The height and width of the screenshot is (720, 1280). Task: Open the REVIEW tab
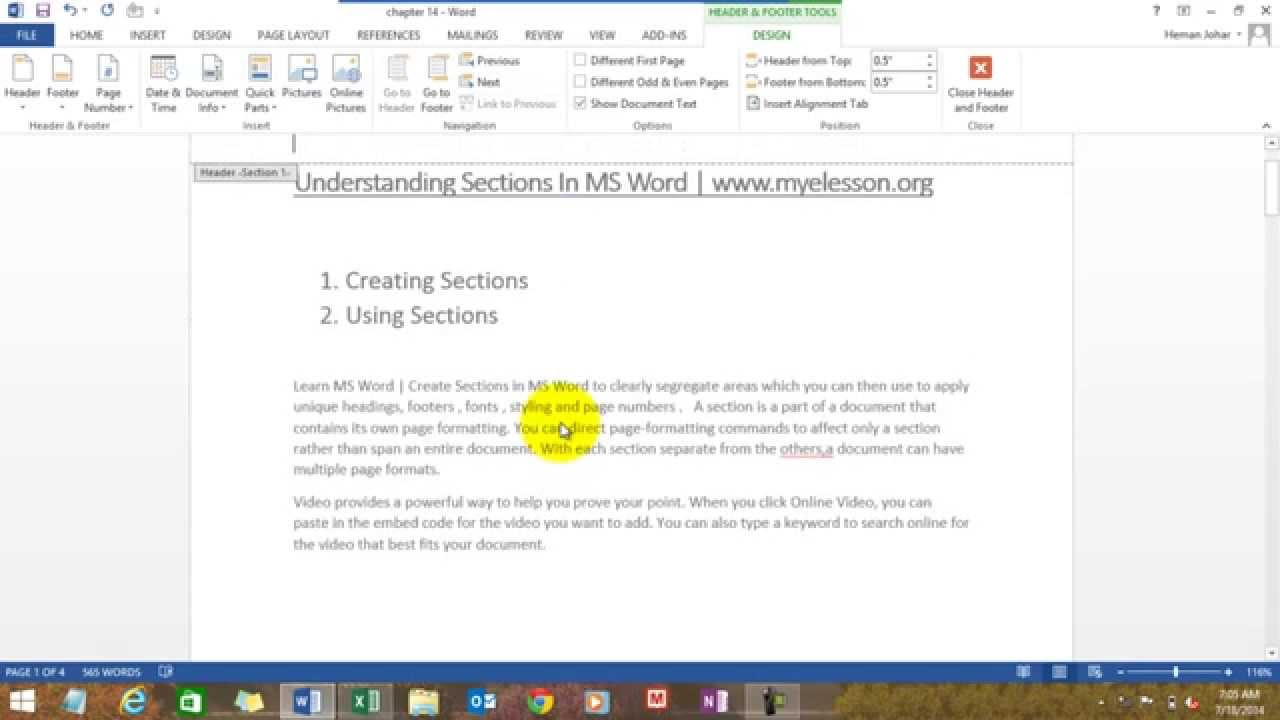(544, 35)
